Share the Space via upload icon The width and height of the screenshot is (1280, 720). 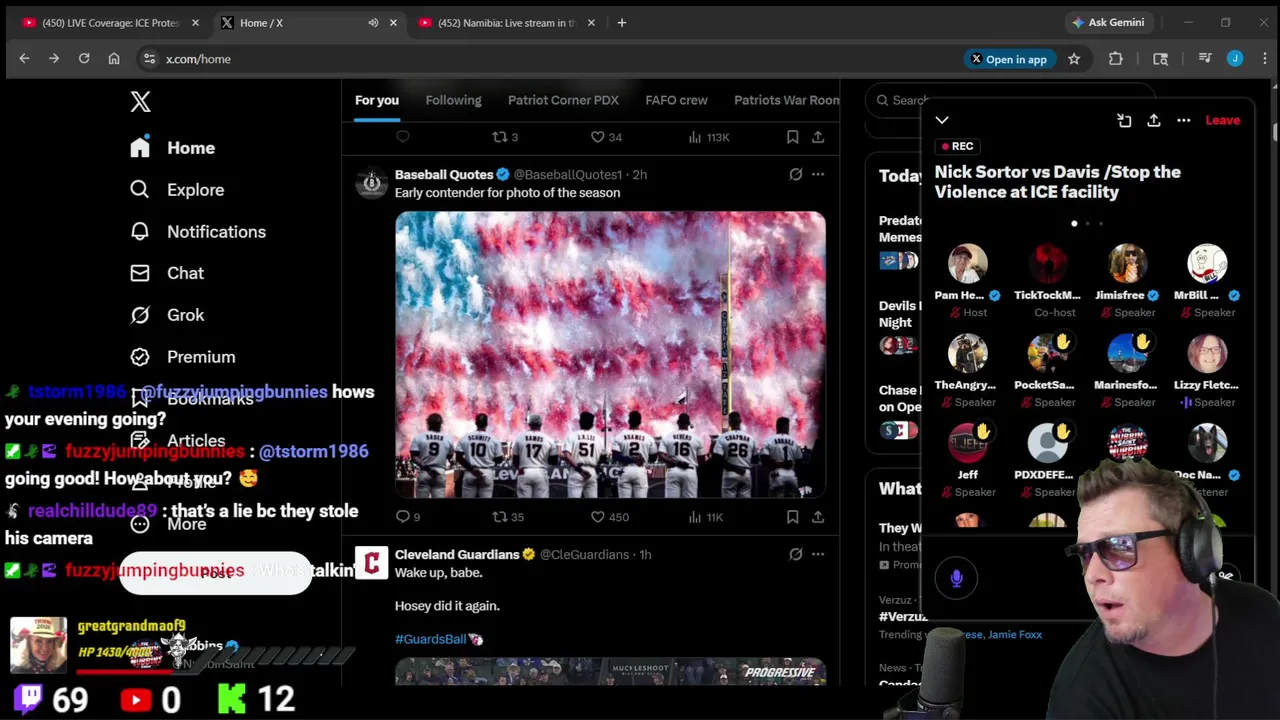point(1154,120)
